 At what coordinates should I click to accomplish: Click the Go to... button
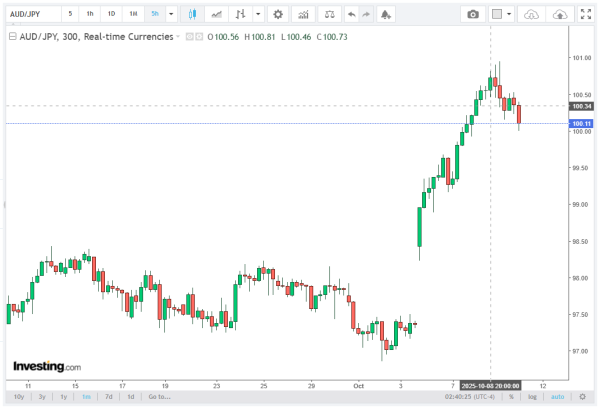(x=158, y=397)
